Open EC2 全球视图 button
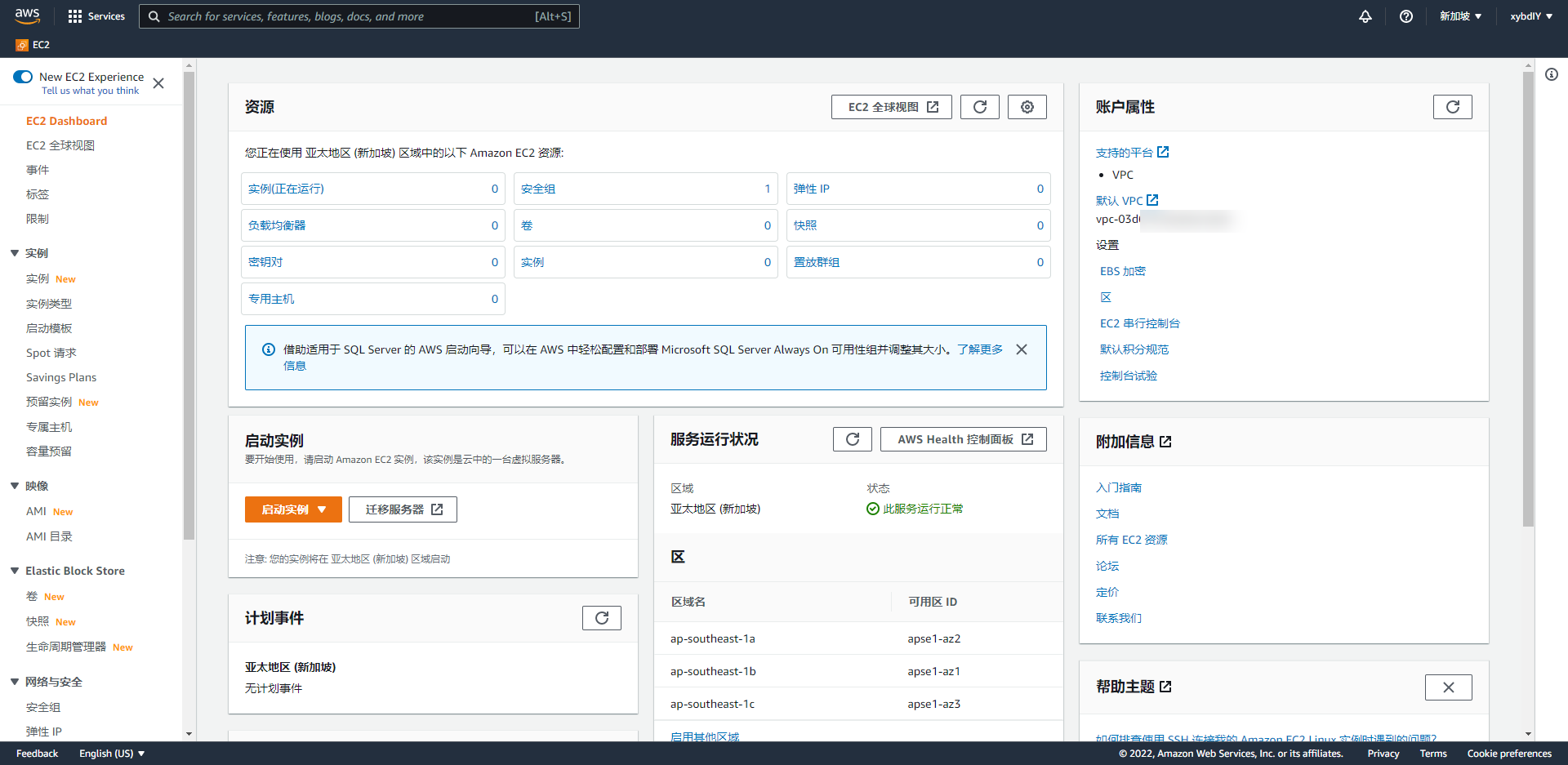Viewport: 1568px width, 765px height. coord(892,107)
